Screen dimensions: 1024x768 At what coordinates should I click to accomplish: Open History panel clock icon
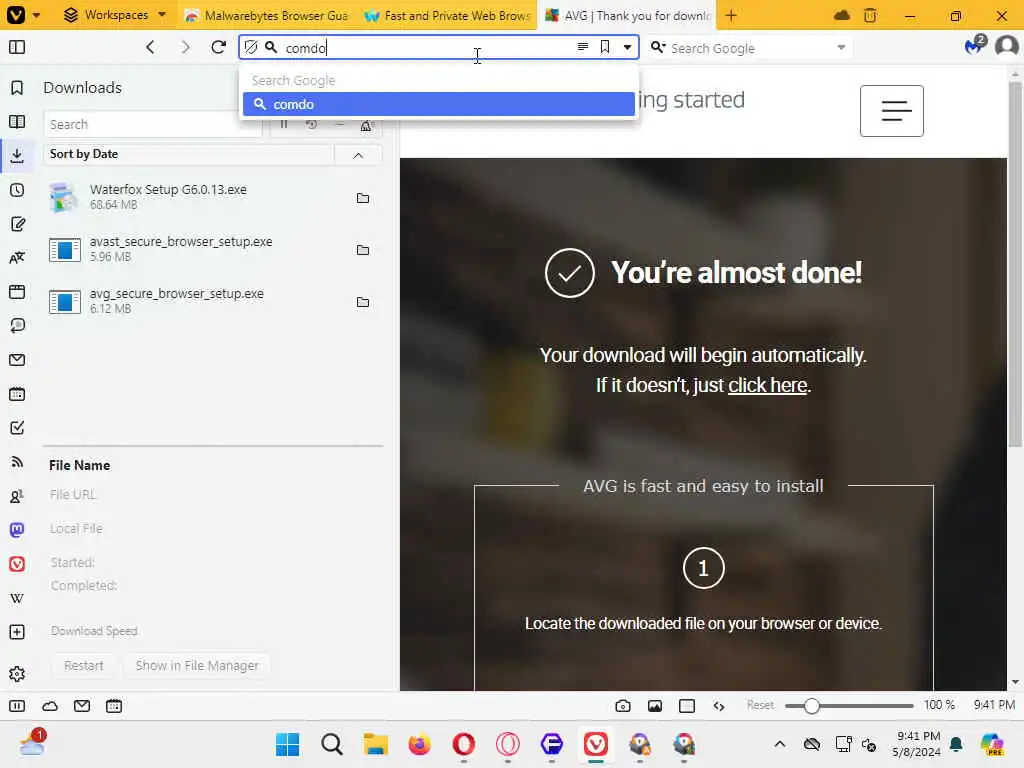17,190
